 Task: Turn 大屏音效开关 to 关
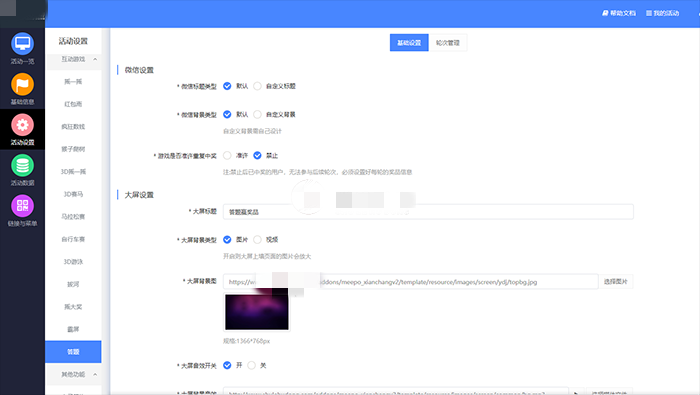252,365
